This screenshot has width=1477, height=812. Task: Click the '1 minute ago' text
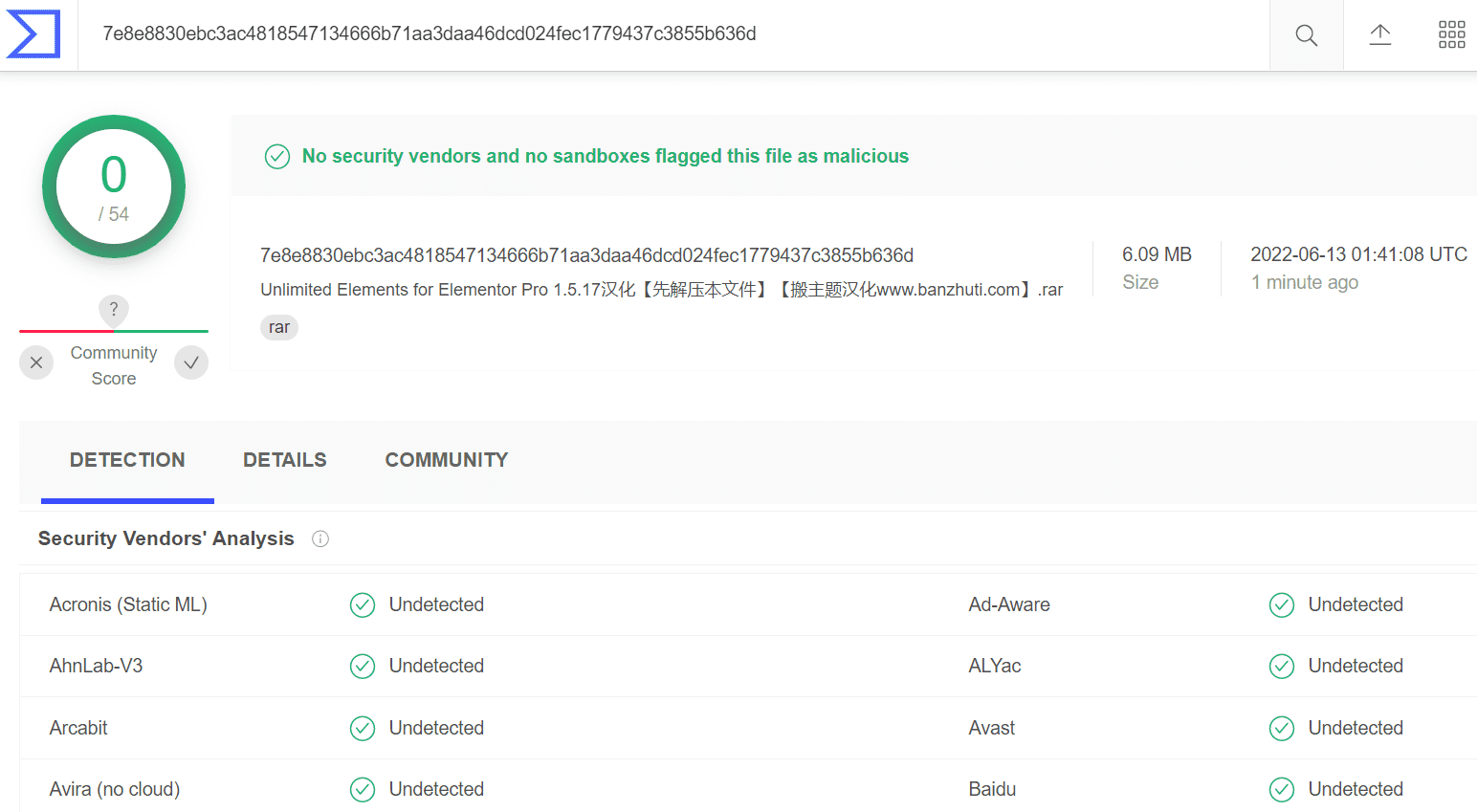pyautogui.click(x=1305, y=282)
